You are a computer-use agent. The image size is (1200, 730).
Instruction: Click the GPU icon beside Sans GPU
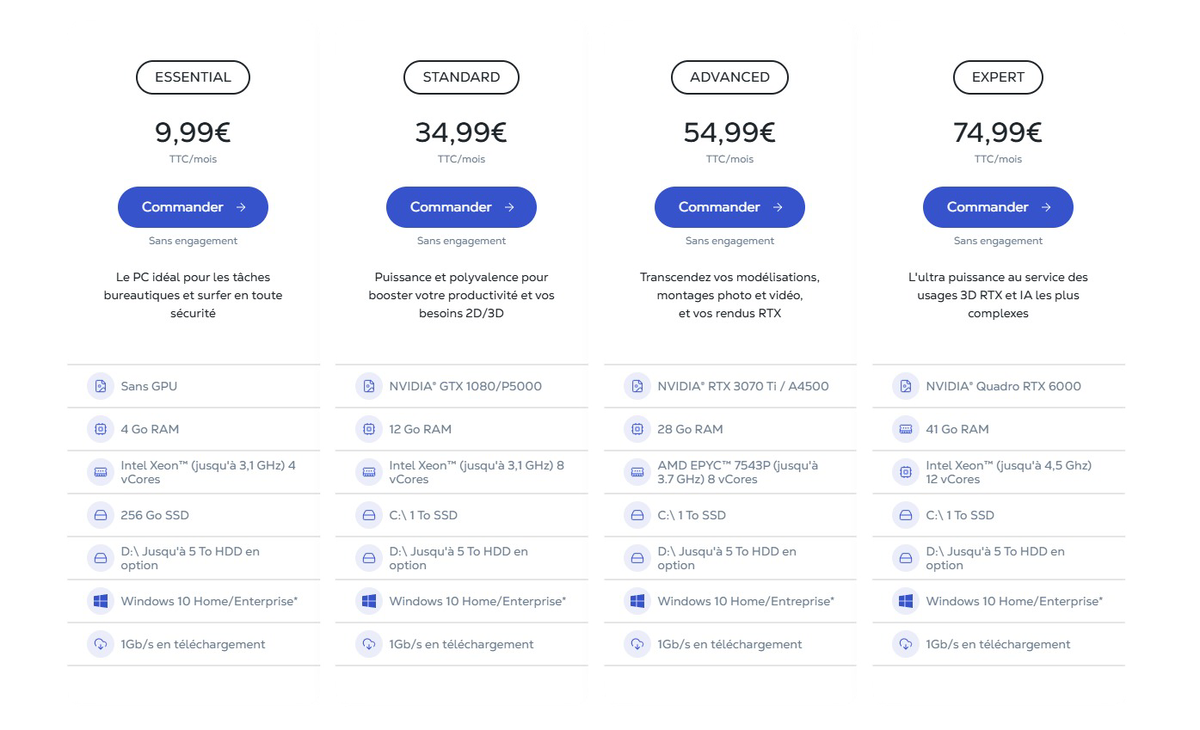[x=100, y=386]
